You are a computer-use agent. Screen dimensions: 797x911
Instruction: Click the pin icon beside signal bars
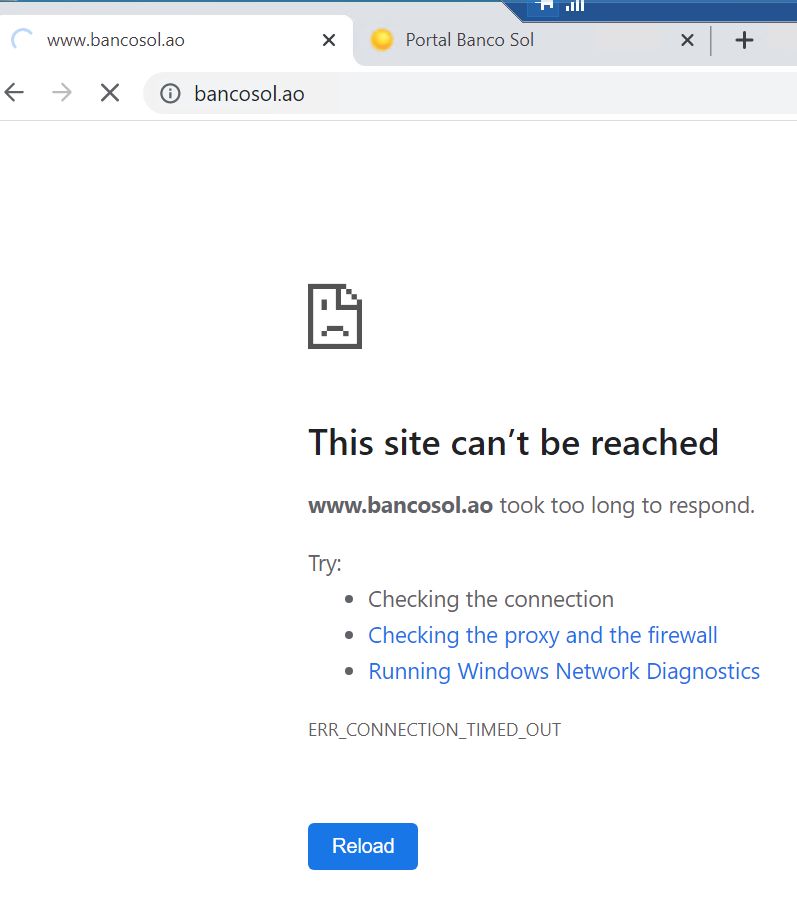coord(545,5)
